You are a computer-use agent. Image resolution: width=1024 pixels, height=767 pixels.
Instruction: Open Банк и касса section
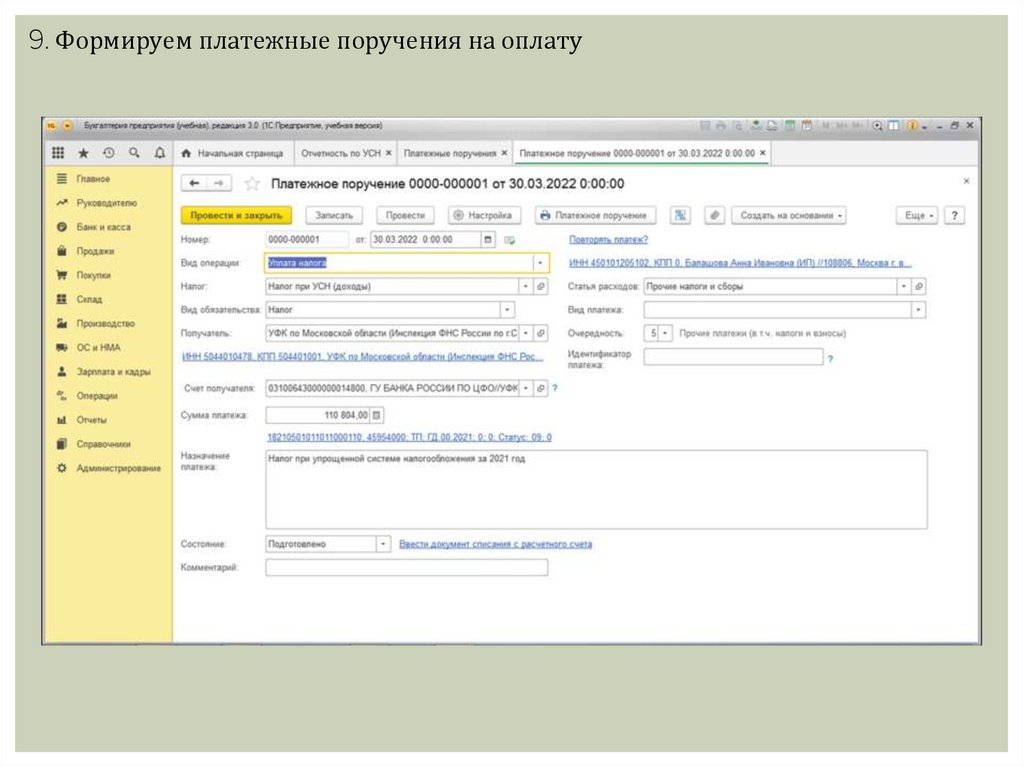(x=103, y=227)
